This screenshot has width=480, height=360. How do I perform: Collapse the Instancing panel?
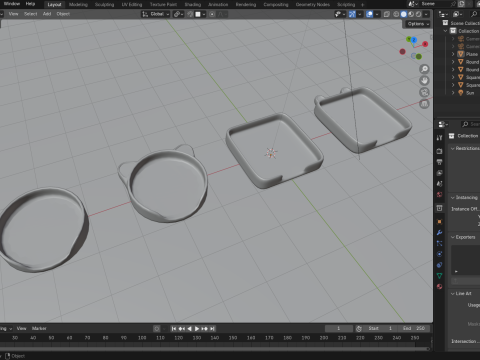453,198
